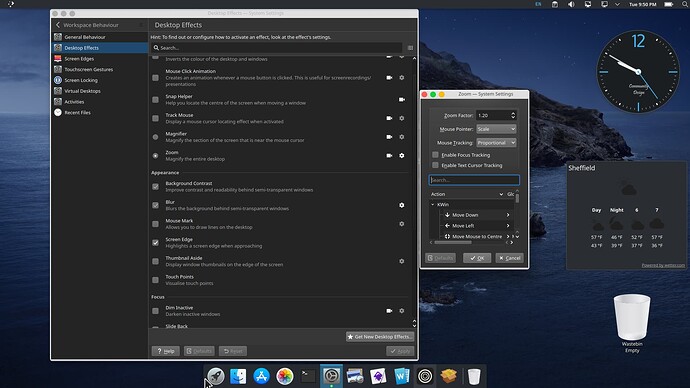Expand Move Left shortcut arrow

pos(508,226)
